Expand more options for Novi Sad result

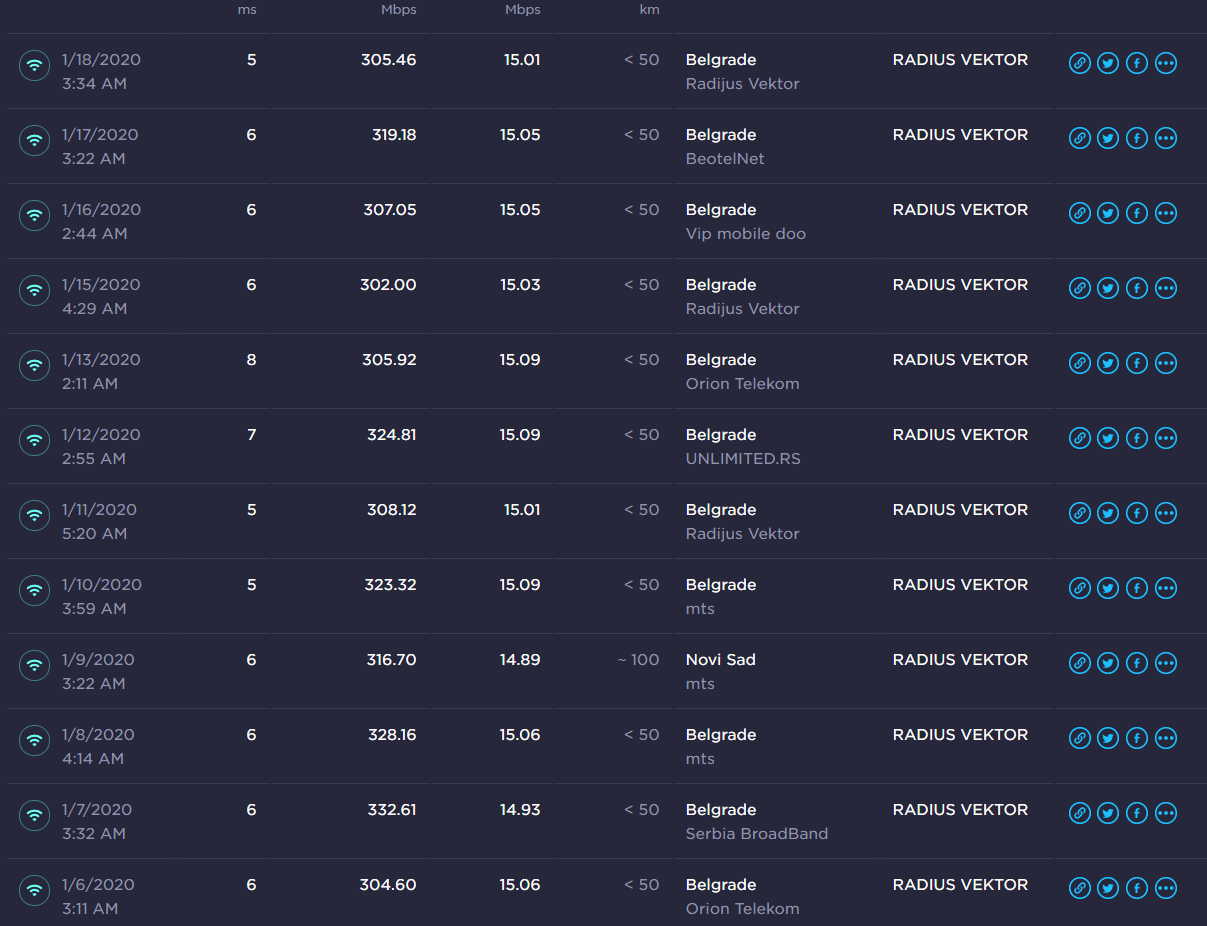click(1166, 663)
